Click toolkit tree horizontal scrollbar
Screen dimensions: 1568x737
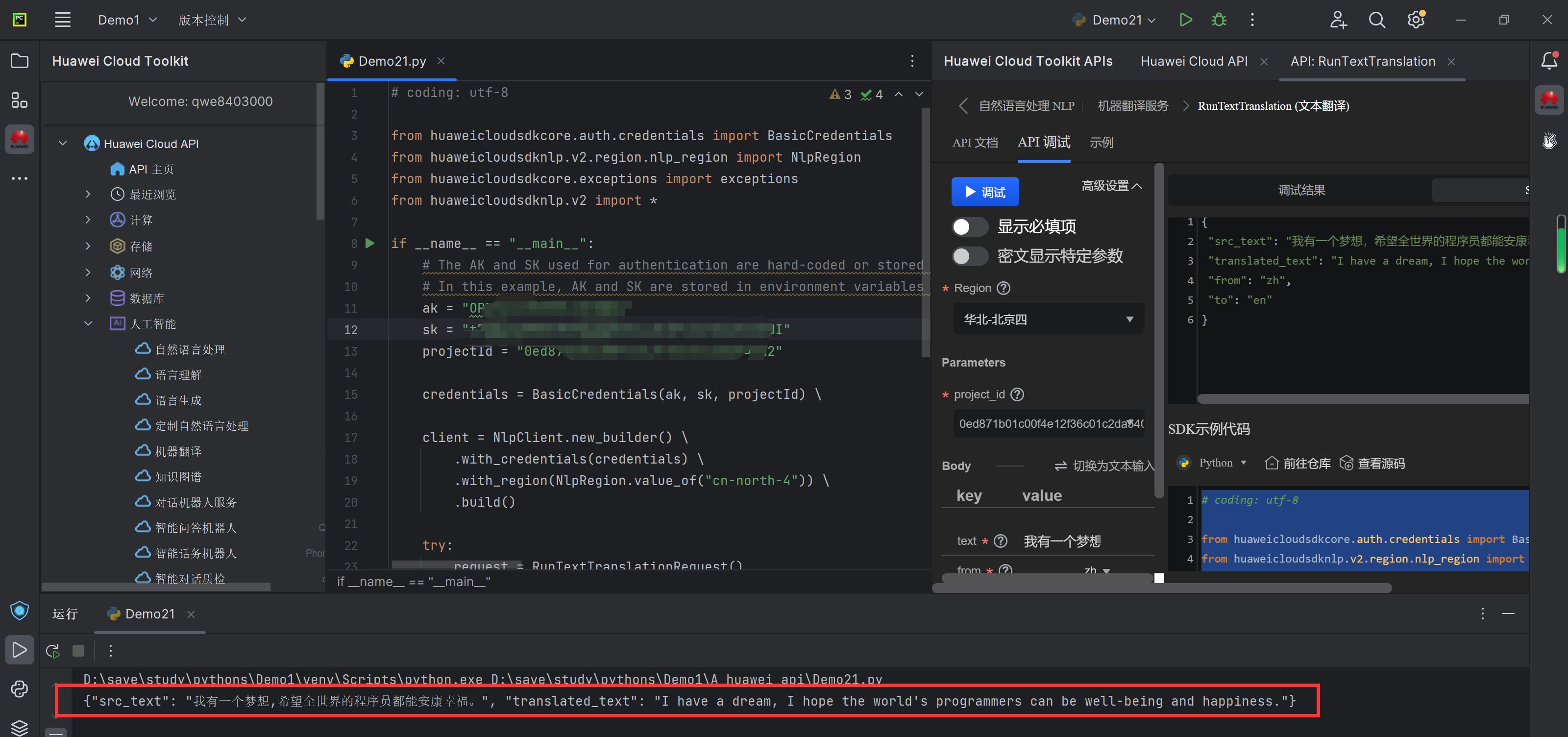pos(156,587)
